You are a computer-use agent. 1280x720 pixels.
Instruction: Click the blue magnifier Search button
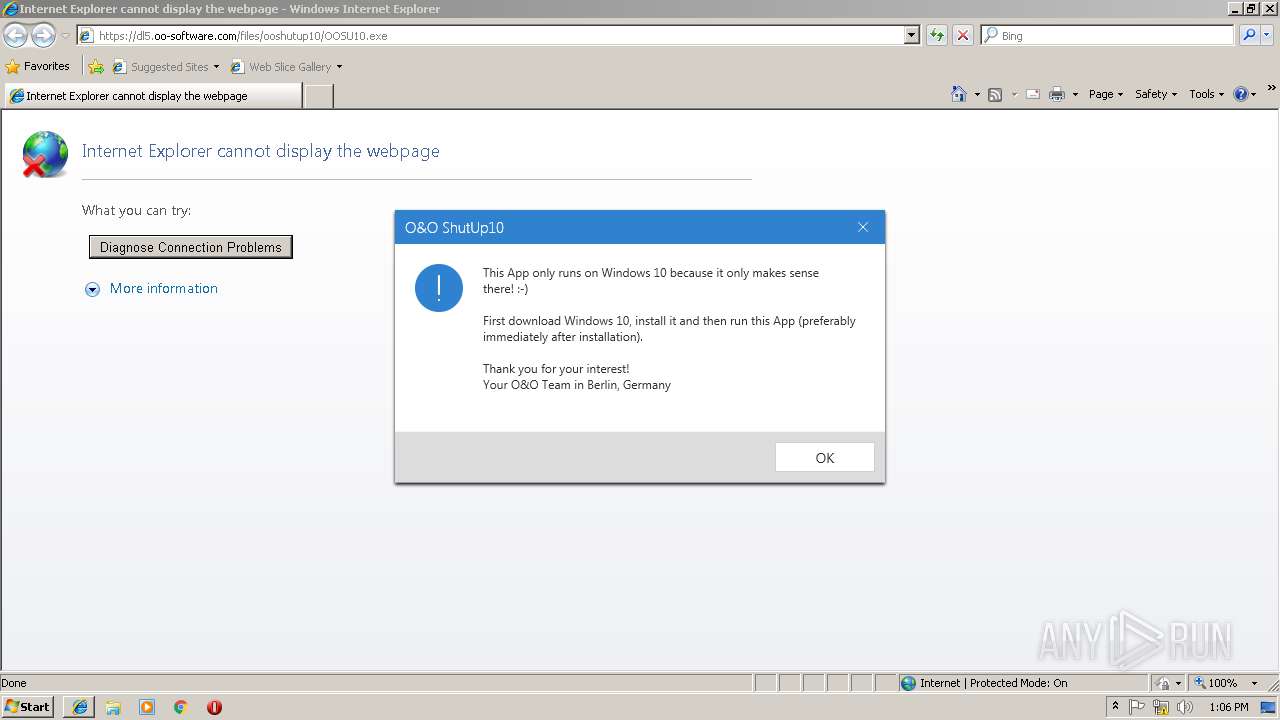1249,36
